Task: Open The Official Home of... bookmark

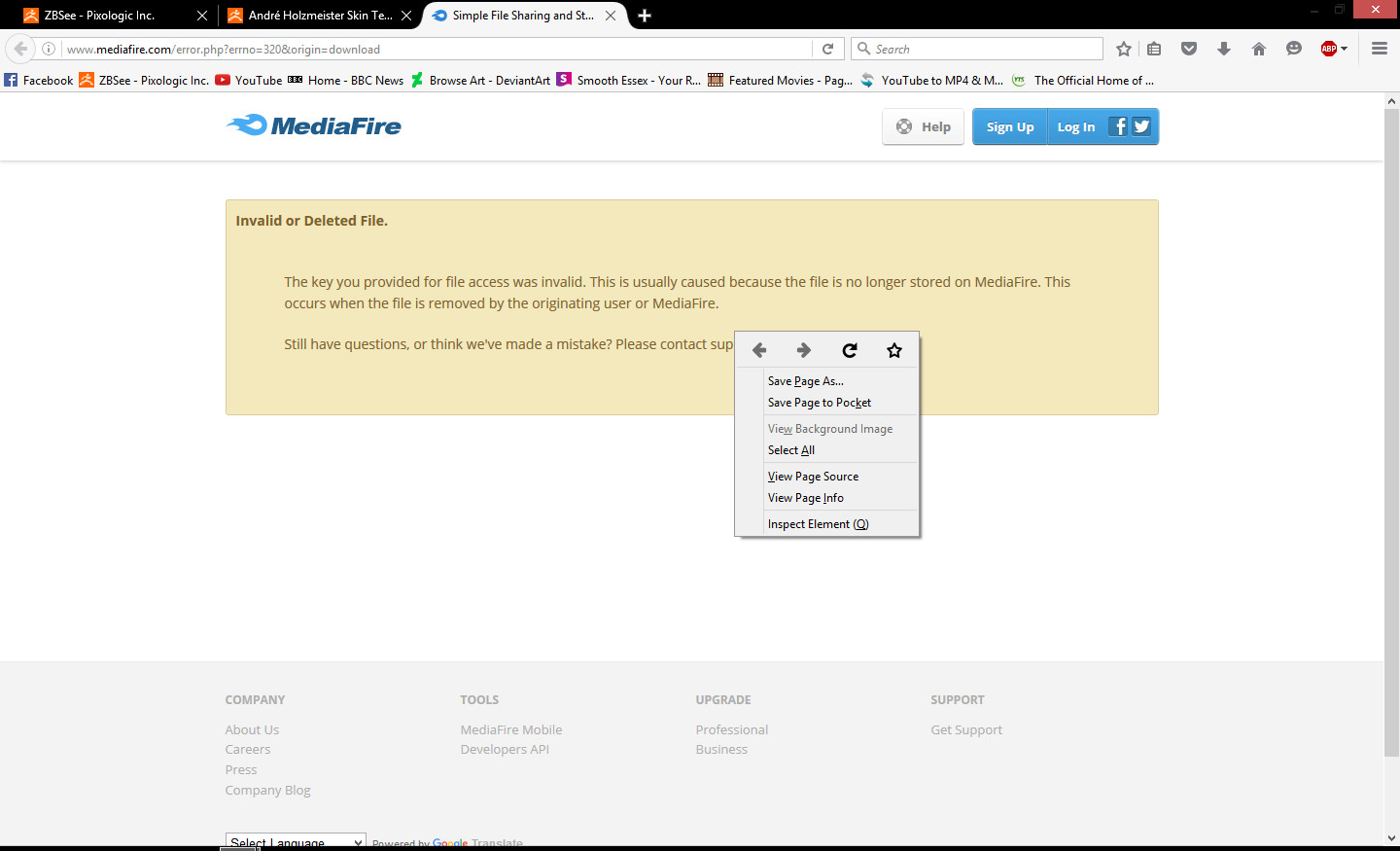Action: pyautogui.click(x=1082, y=81)
